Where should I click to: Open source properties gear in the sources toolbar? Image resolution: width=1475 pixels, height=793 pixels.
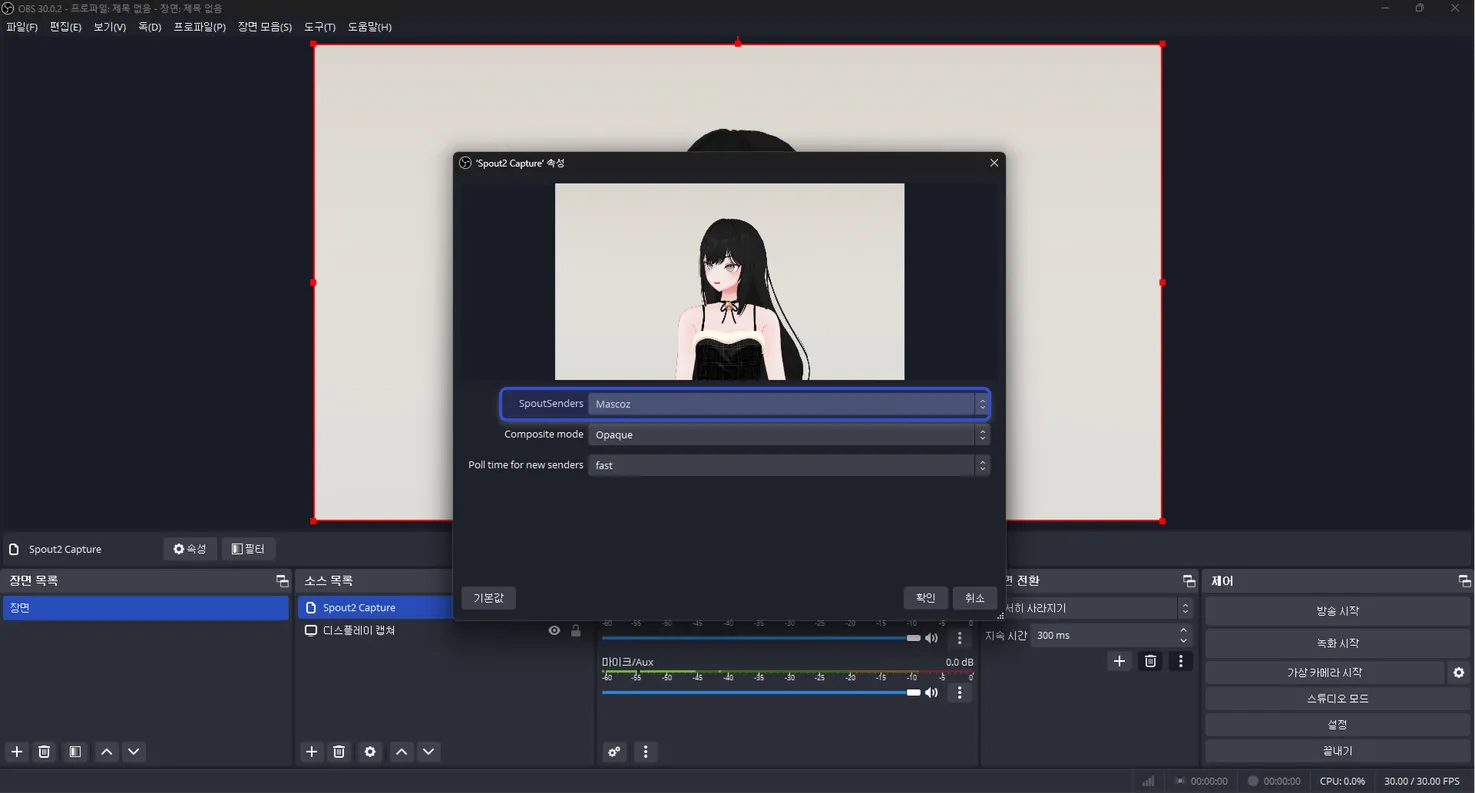tap(370, 752)
